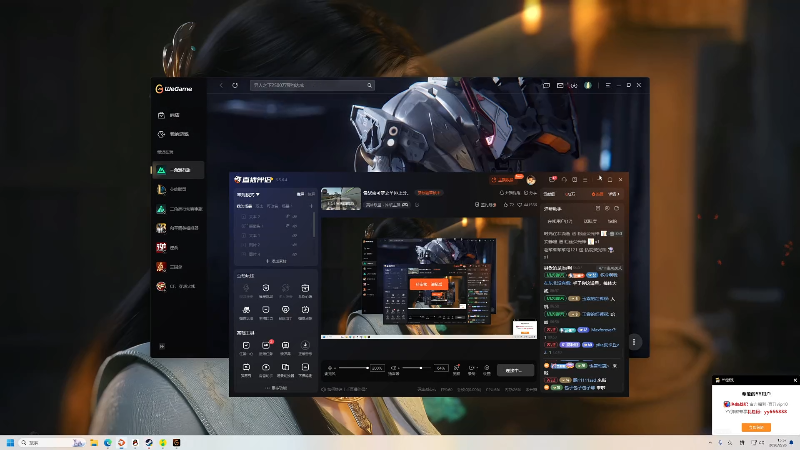
Task: Toggle the edit-lock icon on second source row
Action: (287, 226)
